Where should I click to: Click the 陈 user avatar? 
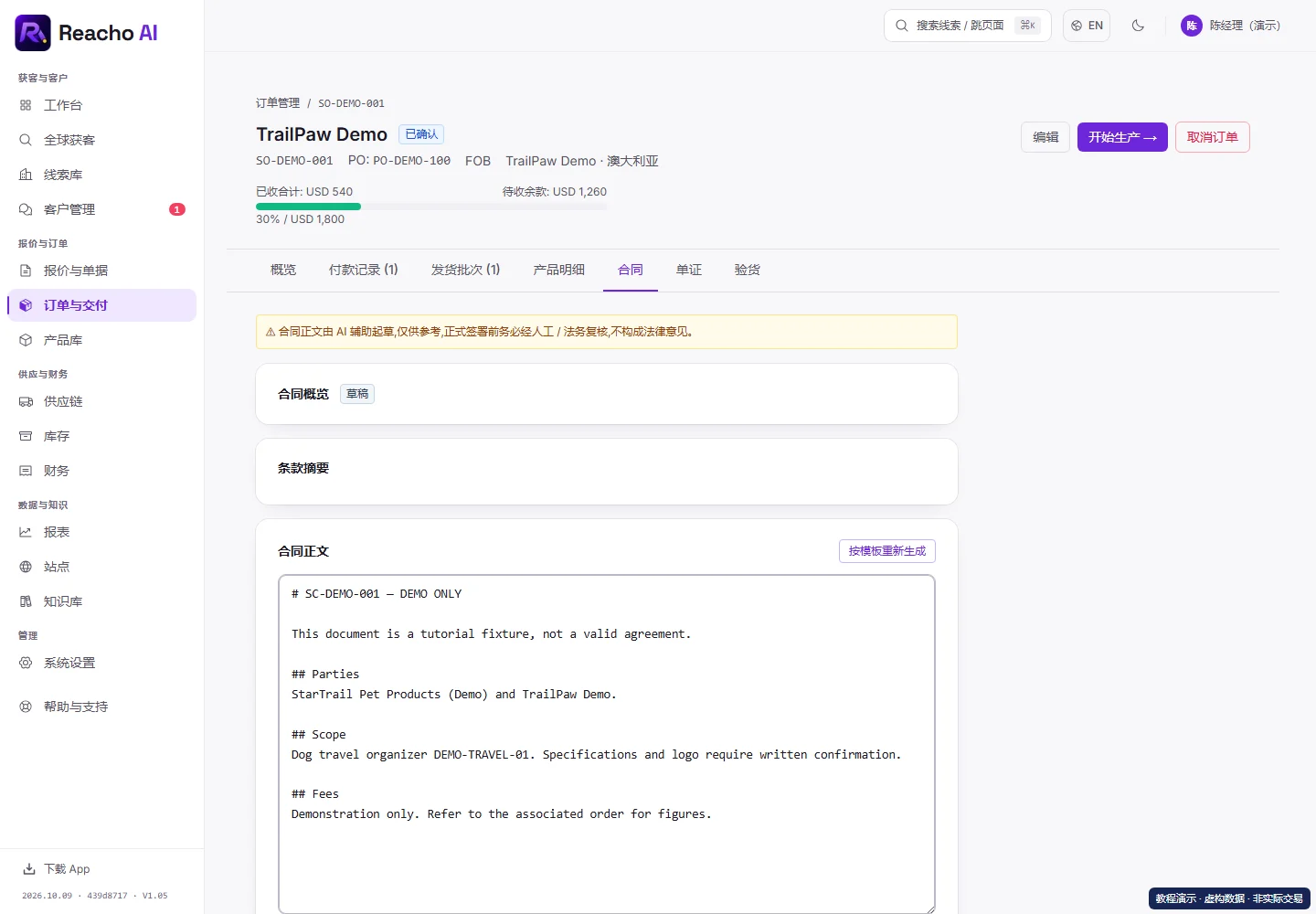(x=1192, y=26)
